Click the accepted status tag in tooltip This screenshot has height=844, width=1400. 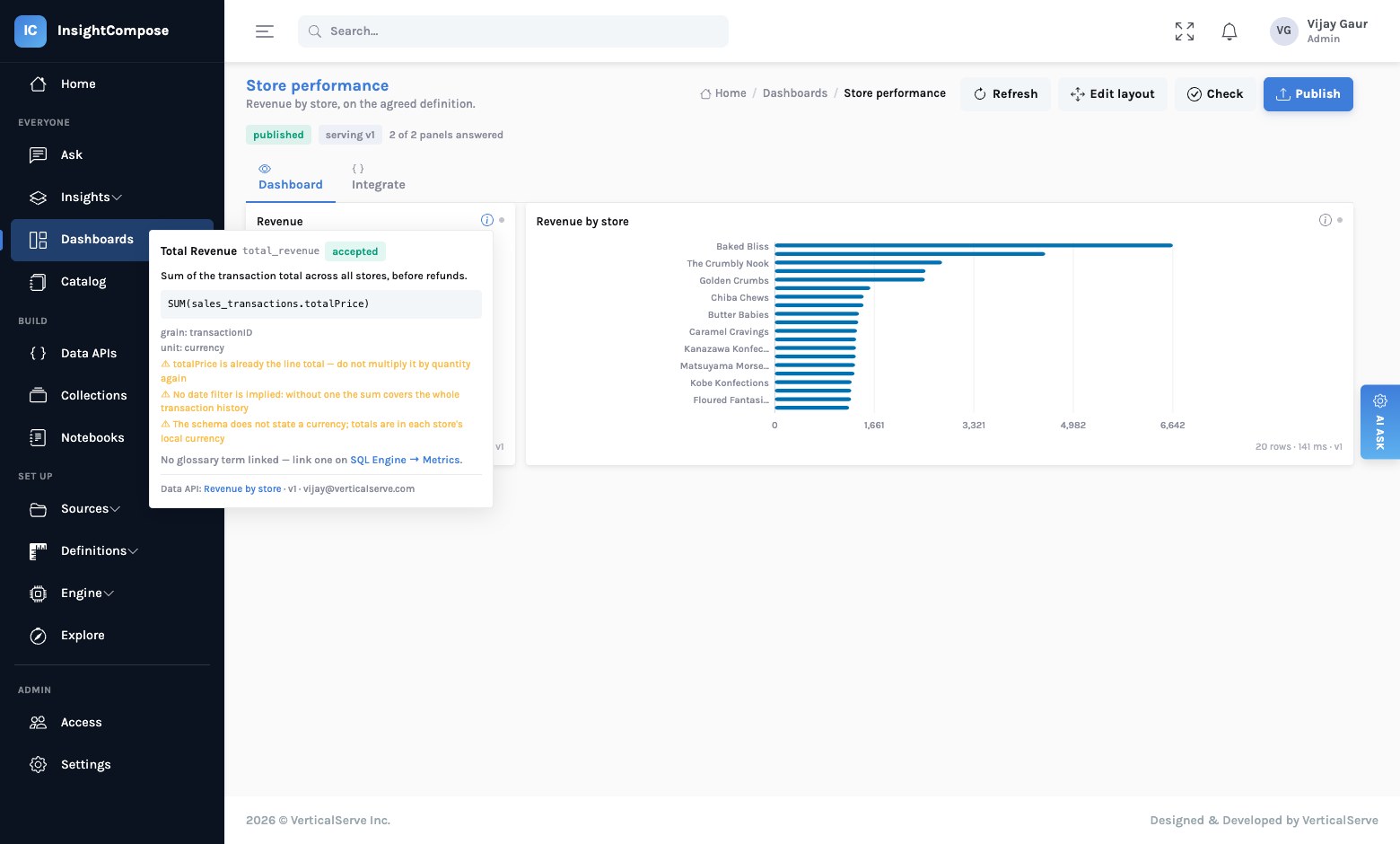click(x=355, y=251)
